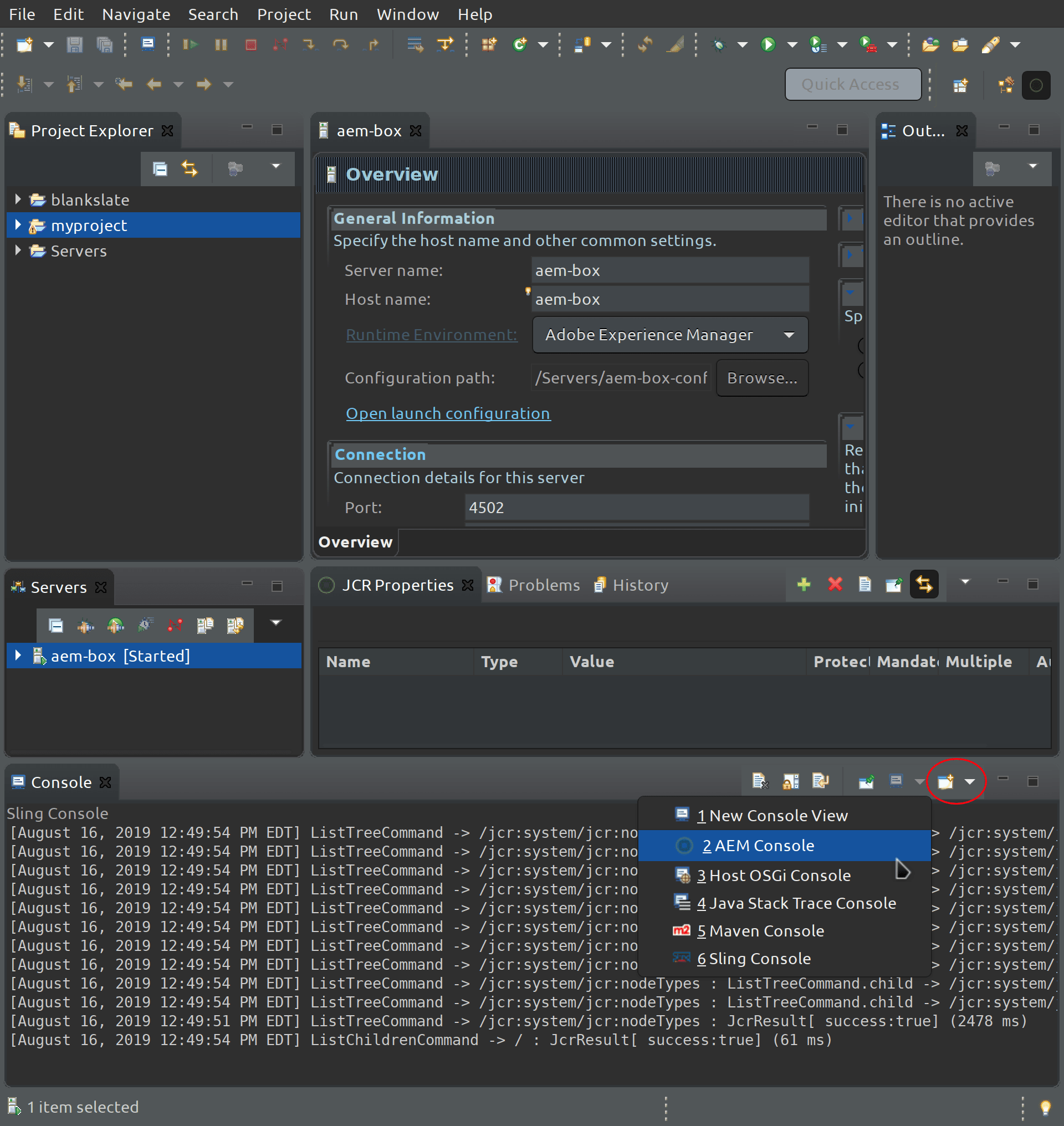Switch to the History tab
The width and height of the screenshot is (1064, 1126).
pos(631,585)
